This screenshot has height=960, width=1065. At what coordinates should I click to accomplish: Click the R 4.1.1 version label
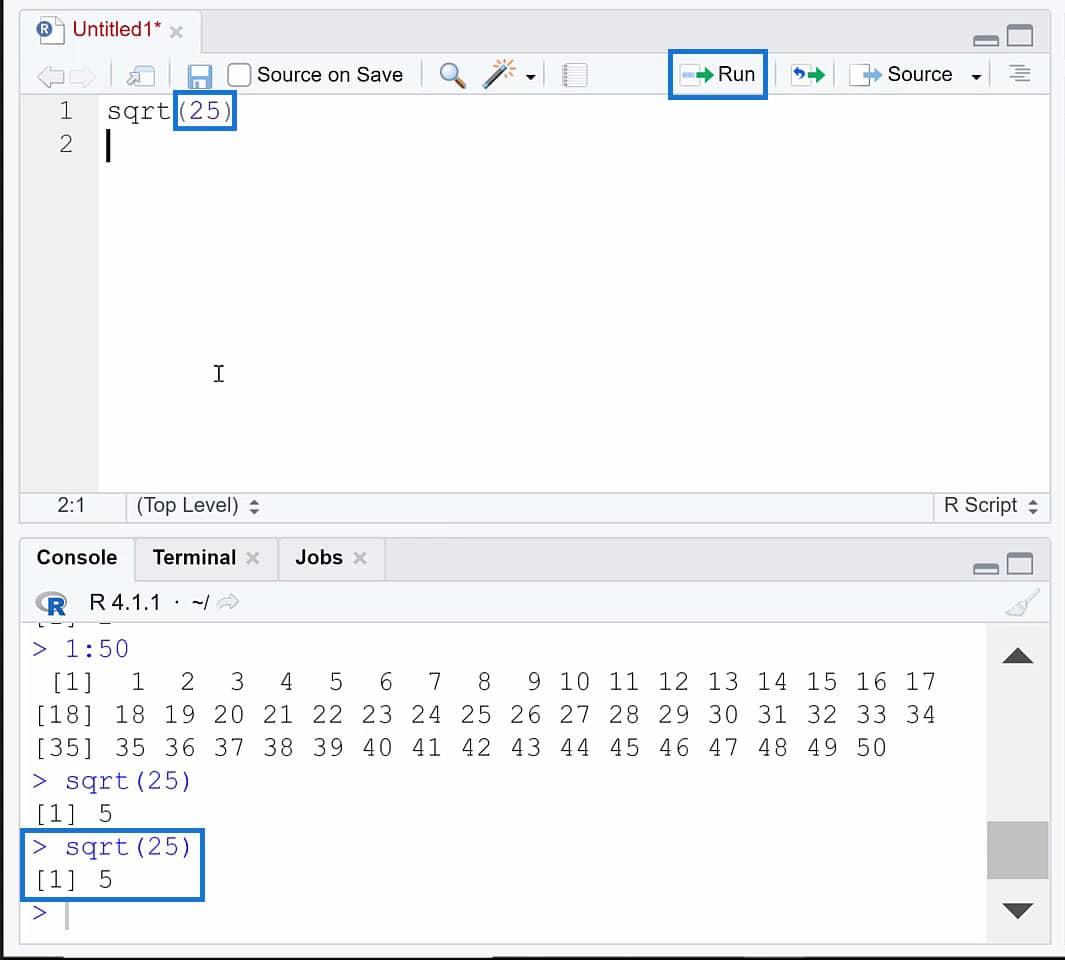click(125, 603)
